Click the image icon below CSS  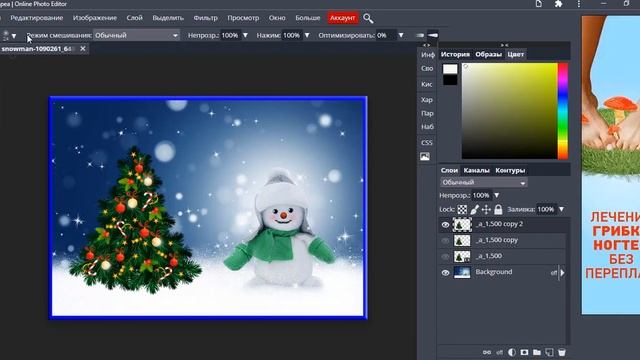[425, 156]
